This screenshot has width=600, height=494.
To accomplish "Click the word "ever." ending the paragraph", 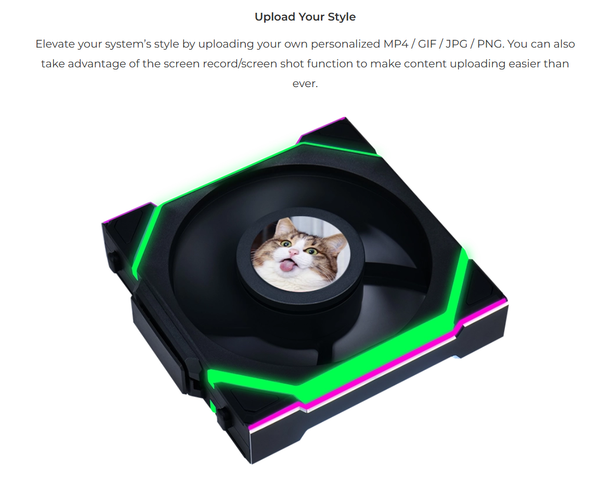I will pyautogui.click(x=305, y=83).
